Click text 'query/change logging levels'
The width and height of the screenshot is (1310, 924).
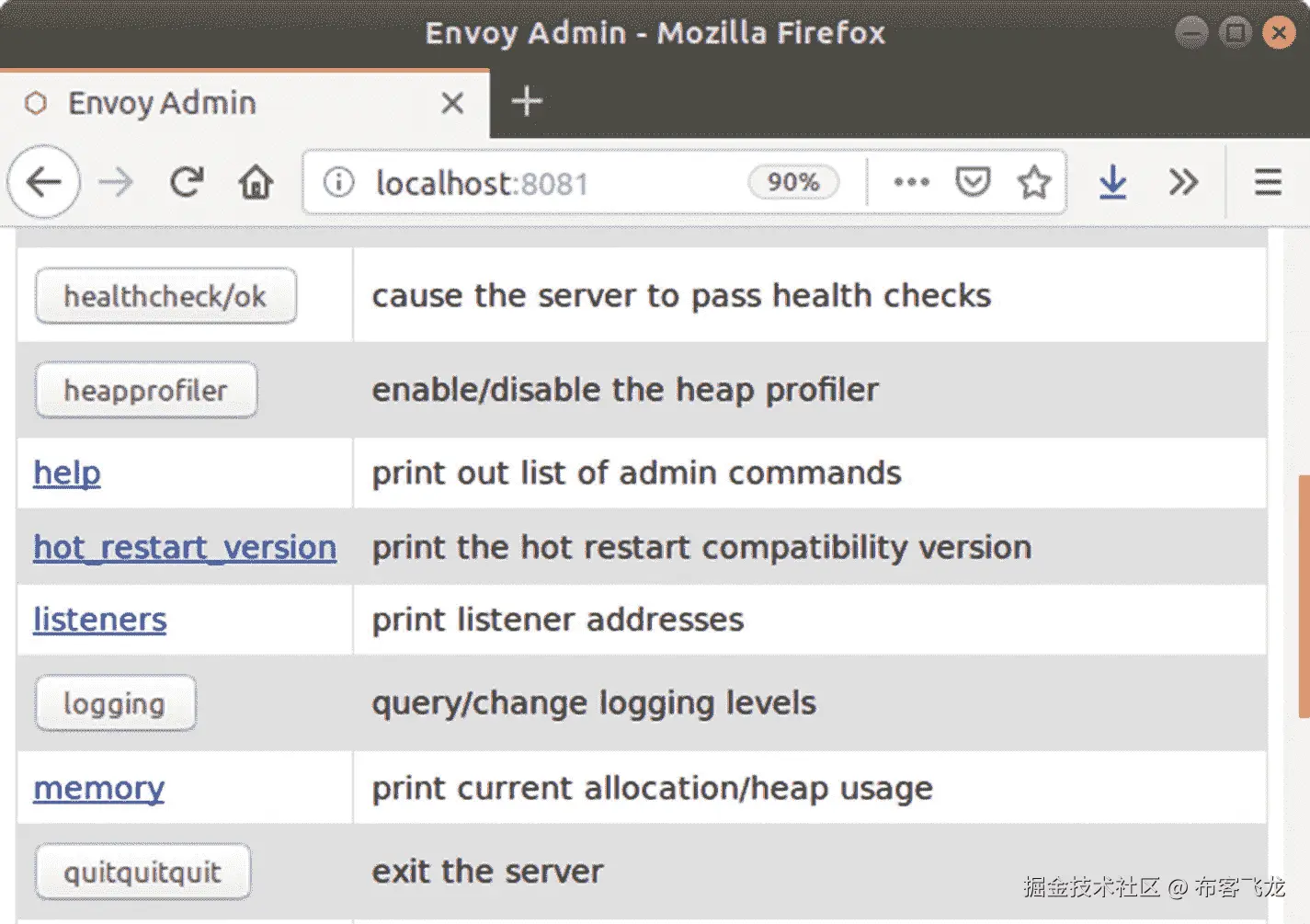(x=593, y=703)
